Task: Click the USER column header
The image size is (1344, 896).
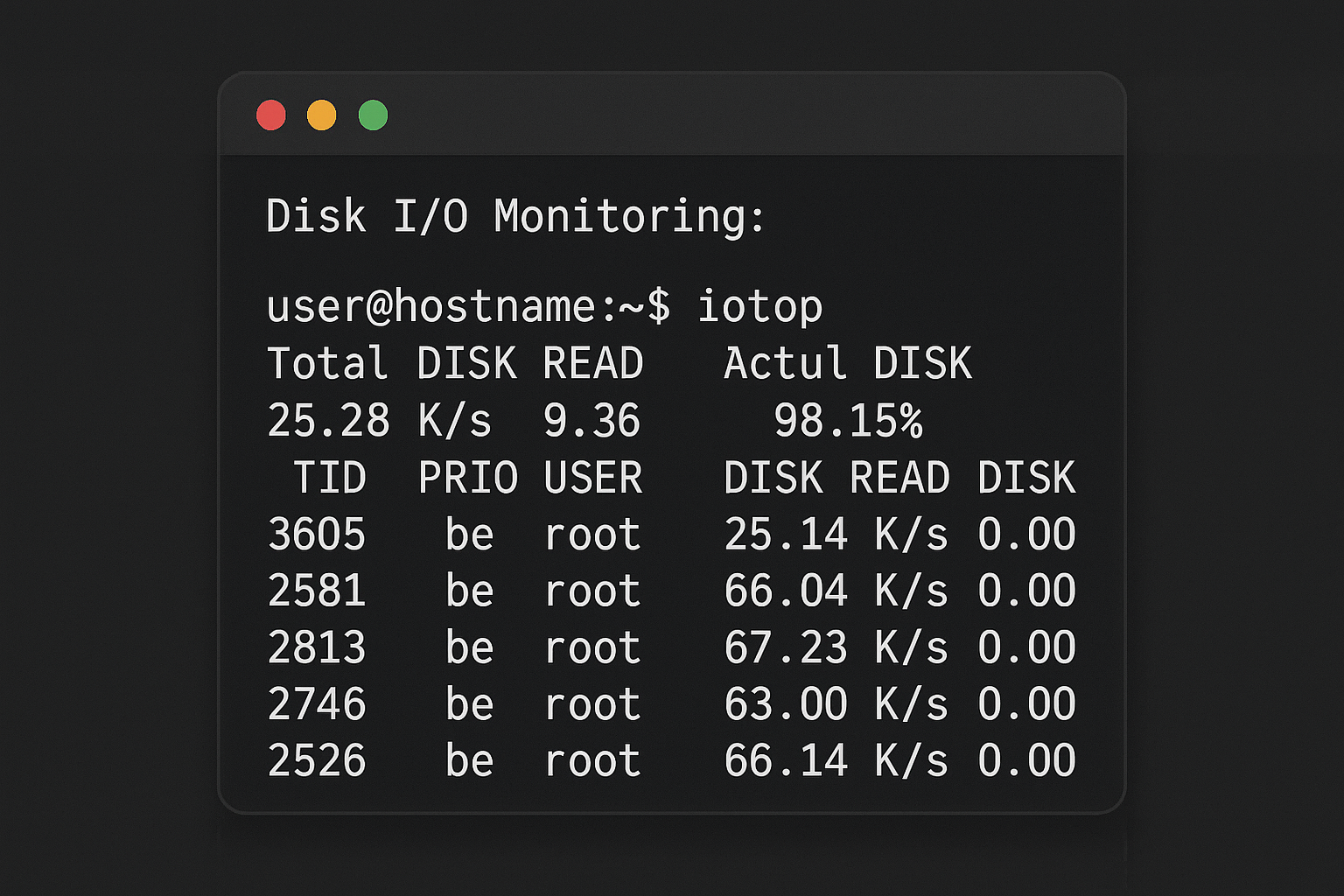Action: [x=592, y=478]
